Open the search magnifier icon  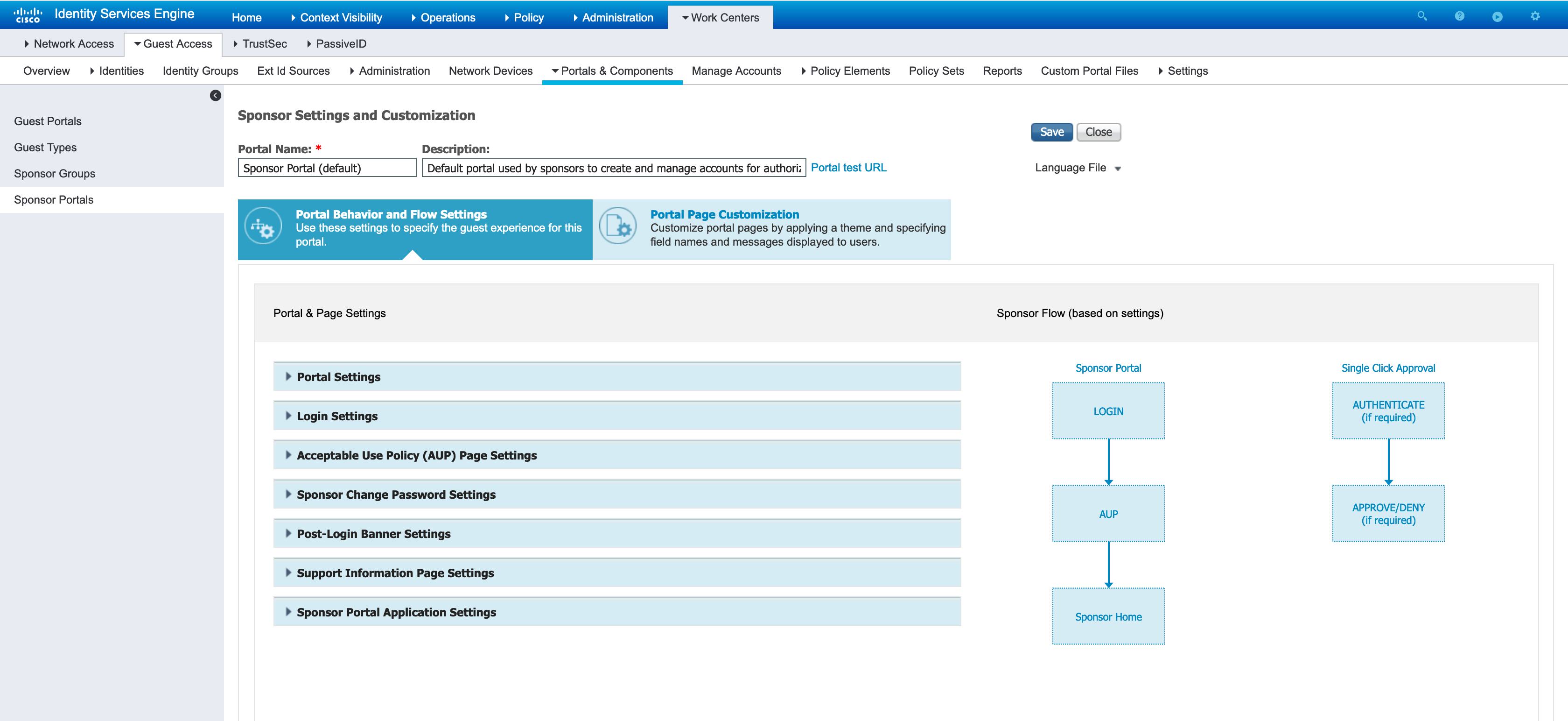tap(1422, 16)
